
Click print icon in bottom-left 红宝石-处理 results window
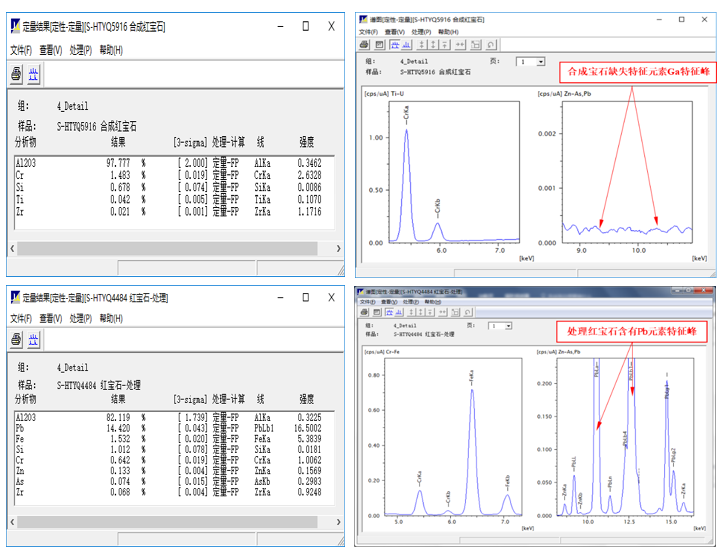click(17, 342)
